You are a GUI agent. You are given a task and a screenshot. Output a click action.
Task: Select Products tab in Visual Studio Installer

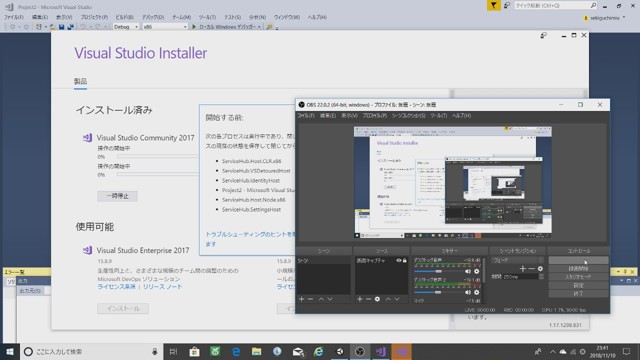[x=80, y=81]
